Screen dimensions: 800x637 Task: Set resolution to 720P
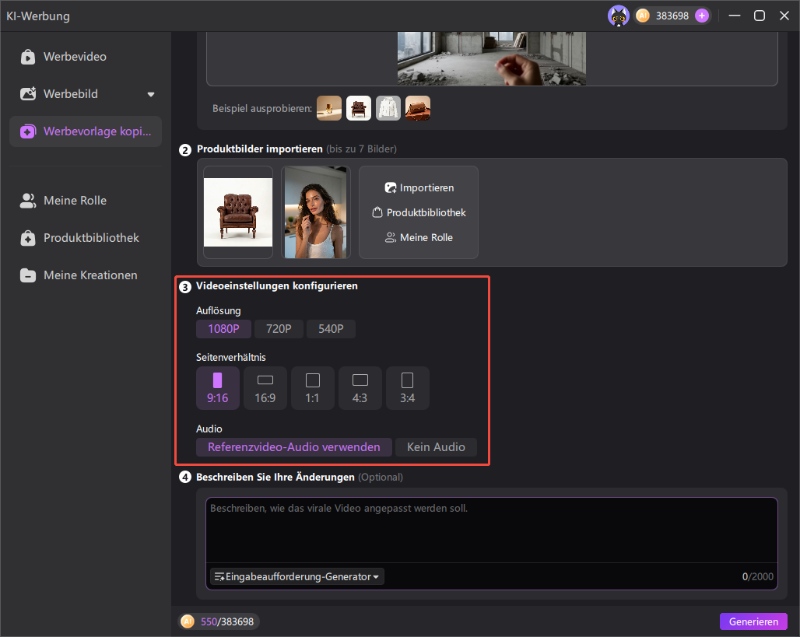pos(279,329)
